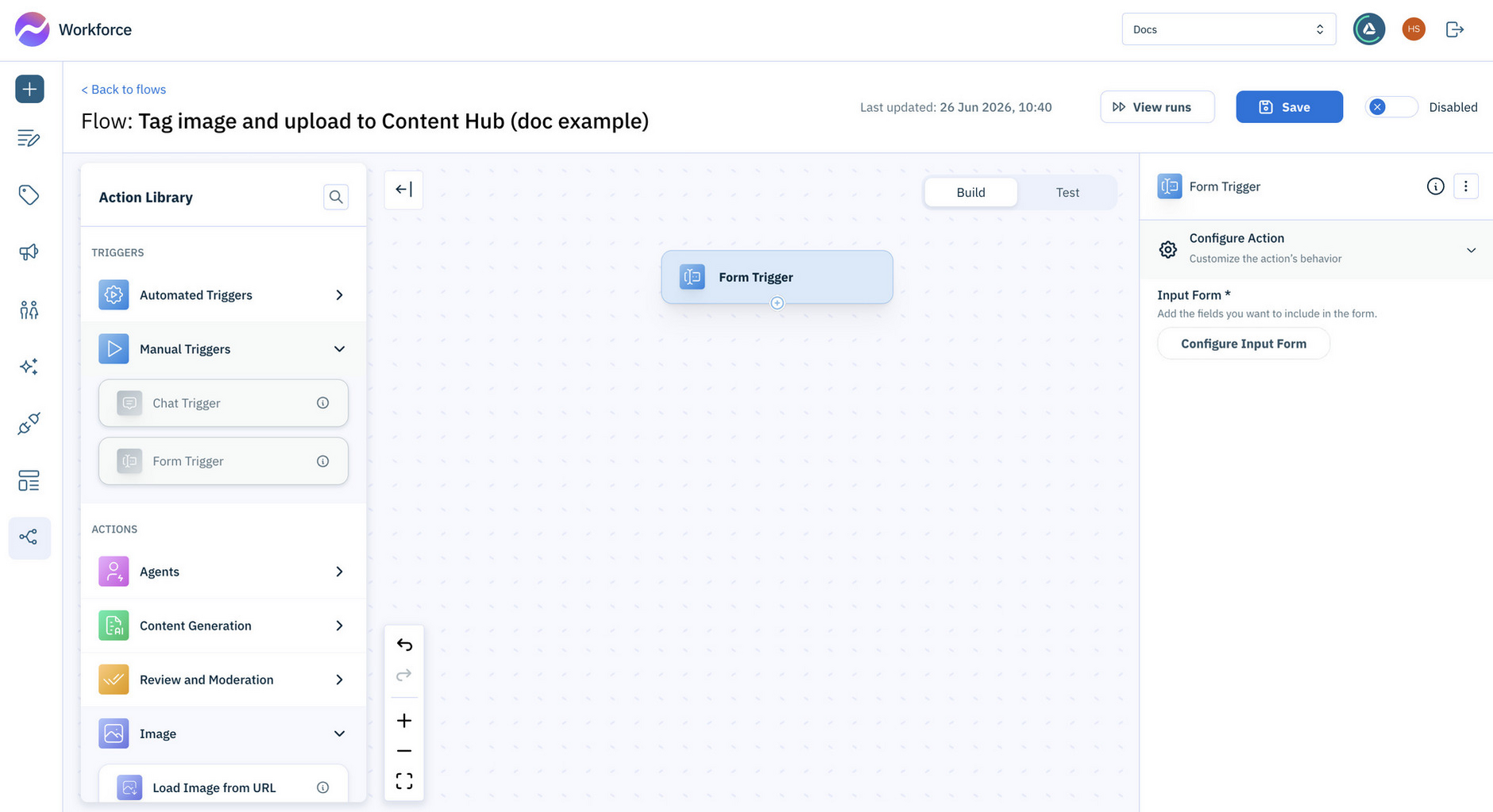Open the three-dot menu in Form Trigger panel
This screenshot has height=812, width=1493.
[1466, 187]
